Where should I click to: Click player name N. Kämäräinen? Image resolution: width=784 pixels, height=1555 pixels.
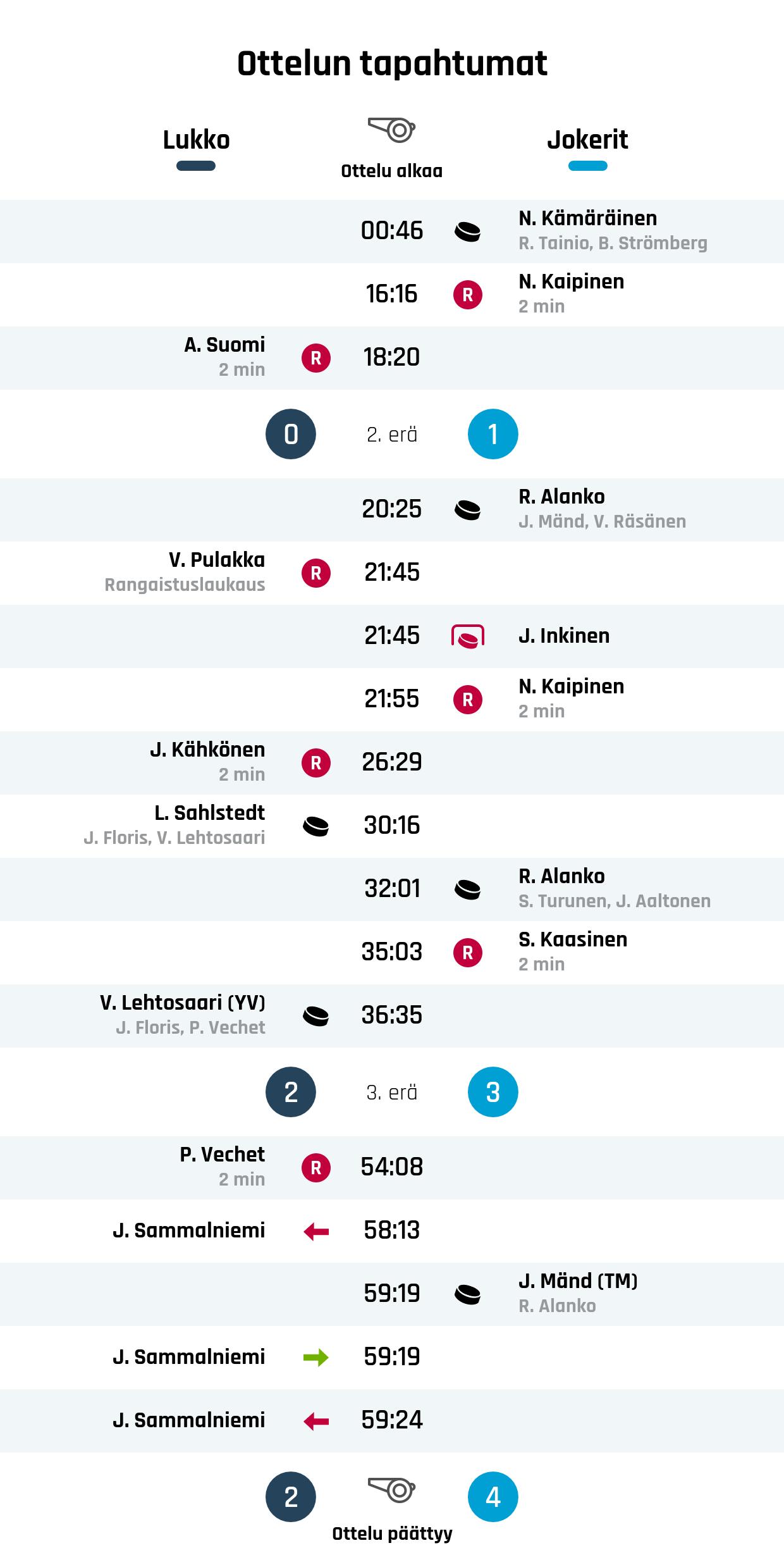[x=587, y=218]
